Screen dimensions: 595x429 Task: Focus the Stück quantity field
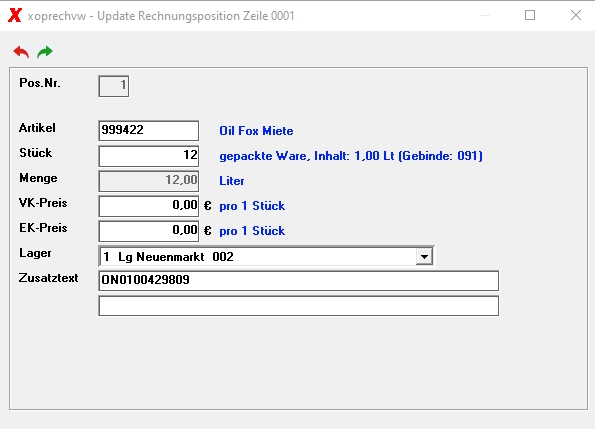pos(148,156)
